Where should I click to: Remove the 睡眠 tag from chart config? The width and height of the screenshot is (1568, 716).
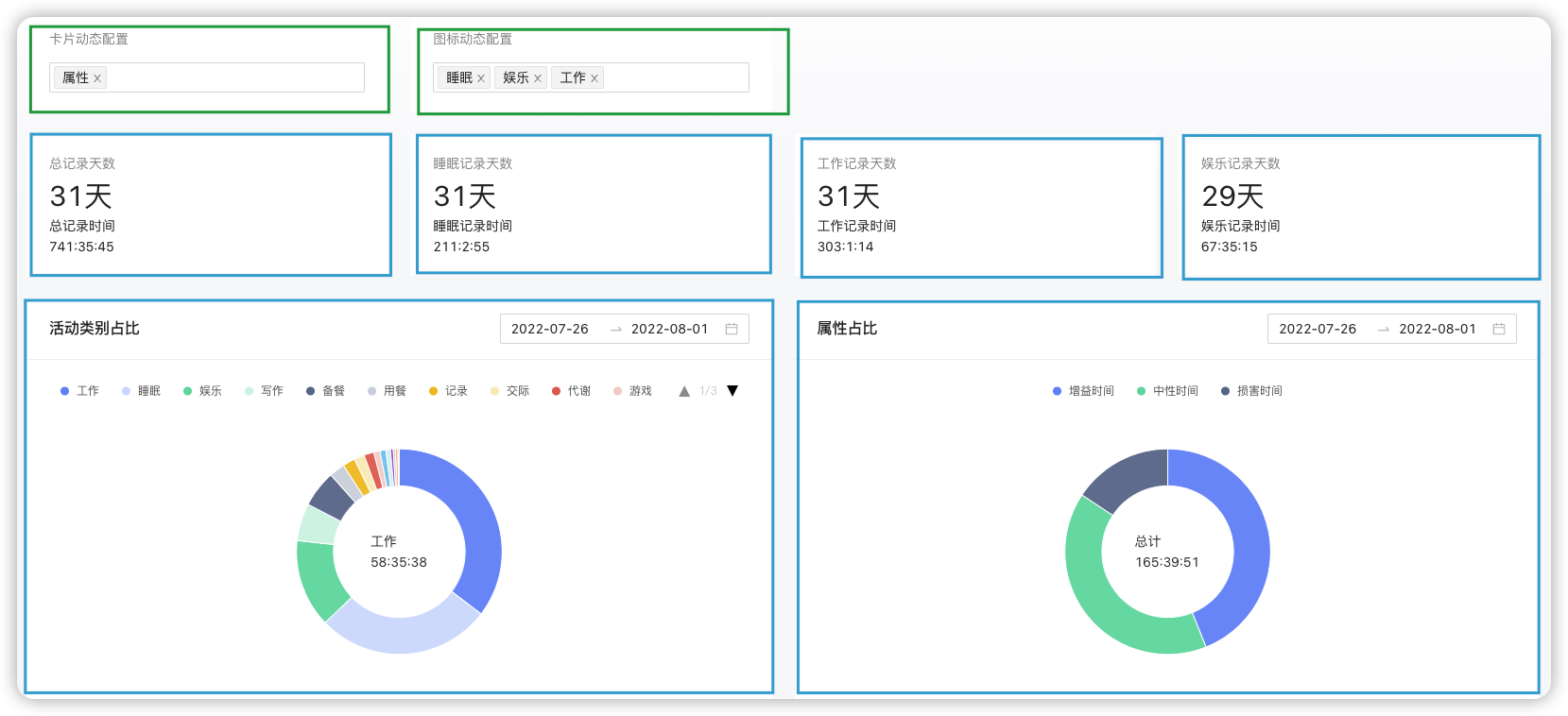click(x=481, y=78)
